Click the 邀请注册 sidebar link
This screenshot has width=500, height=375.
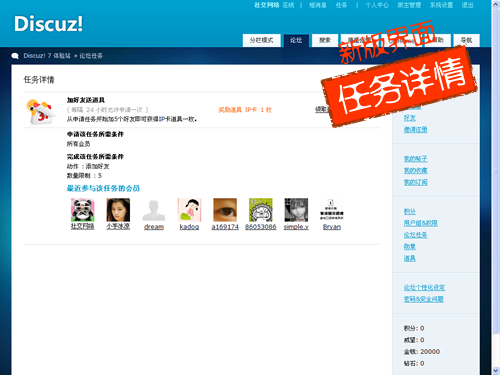tap(415, 129)
